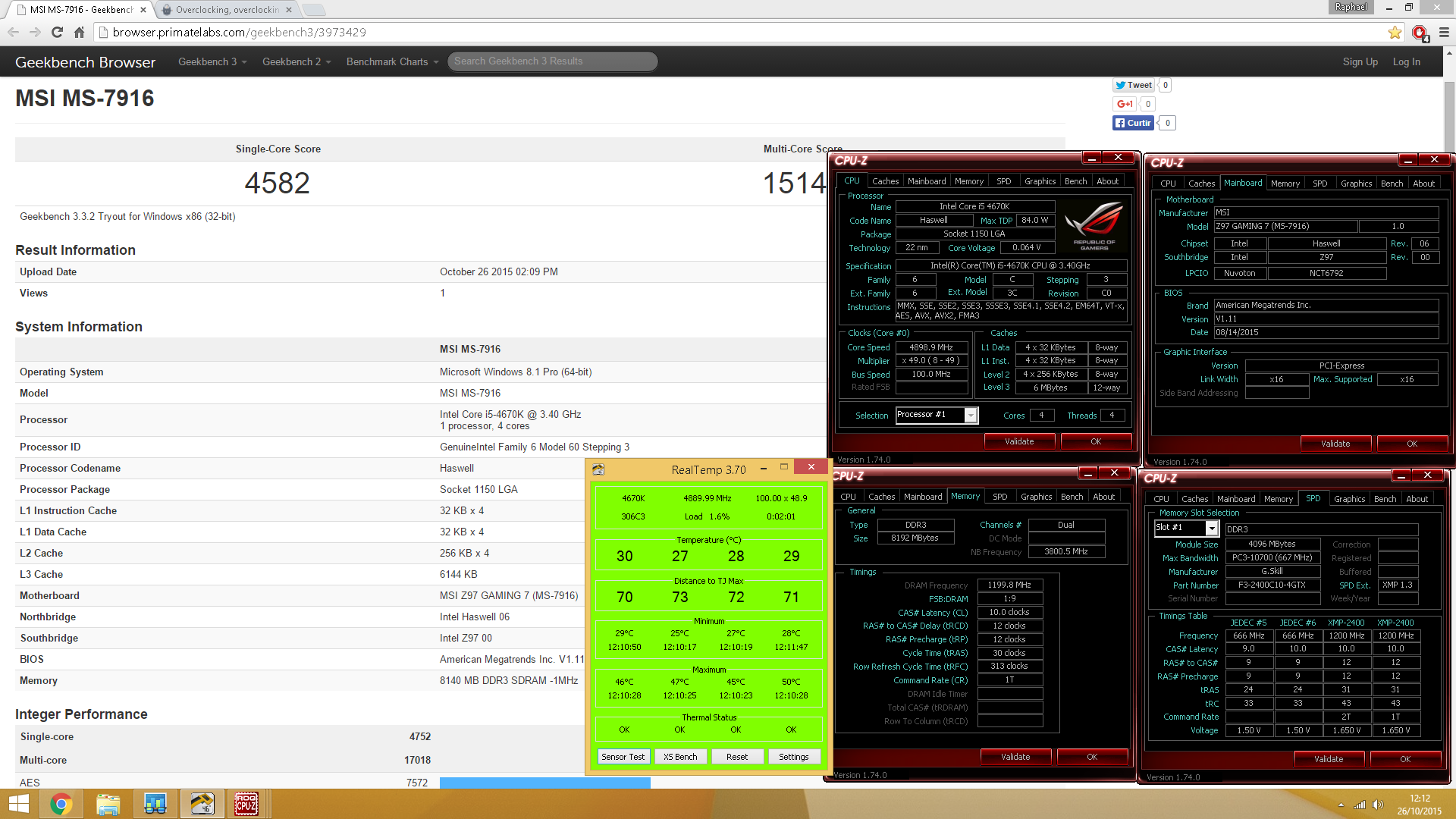Click the '4582' single-core score

click(x=277, y=183)
